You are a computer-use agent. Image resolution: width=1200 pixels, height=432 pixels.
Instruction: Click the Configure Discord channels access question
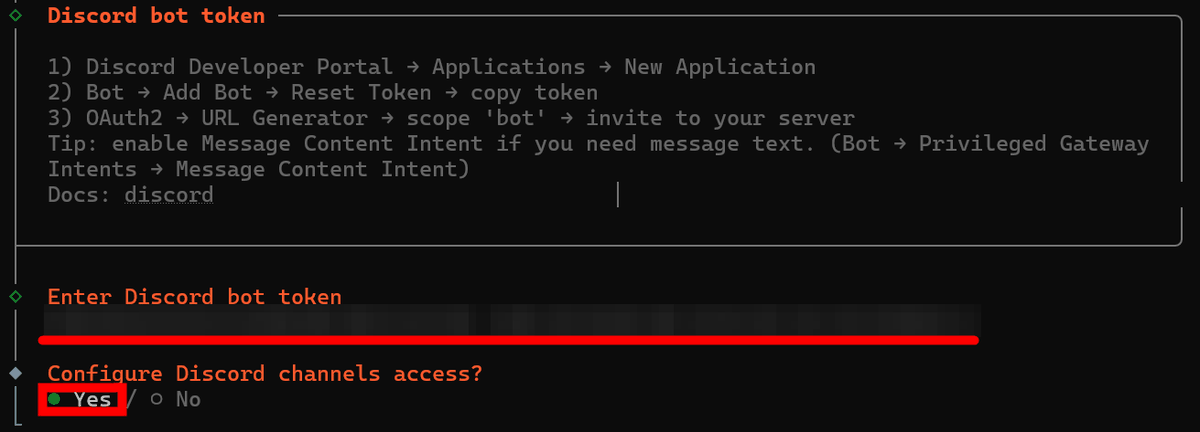[265, 373]
